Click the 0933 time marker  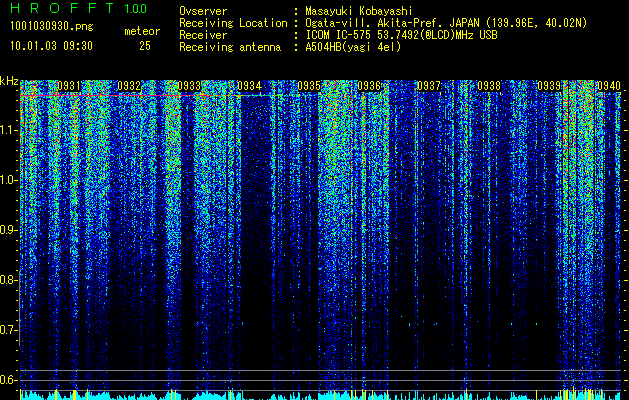(x=189, y=86)
